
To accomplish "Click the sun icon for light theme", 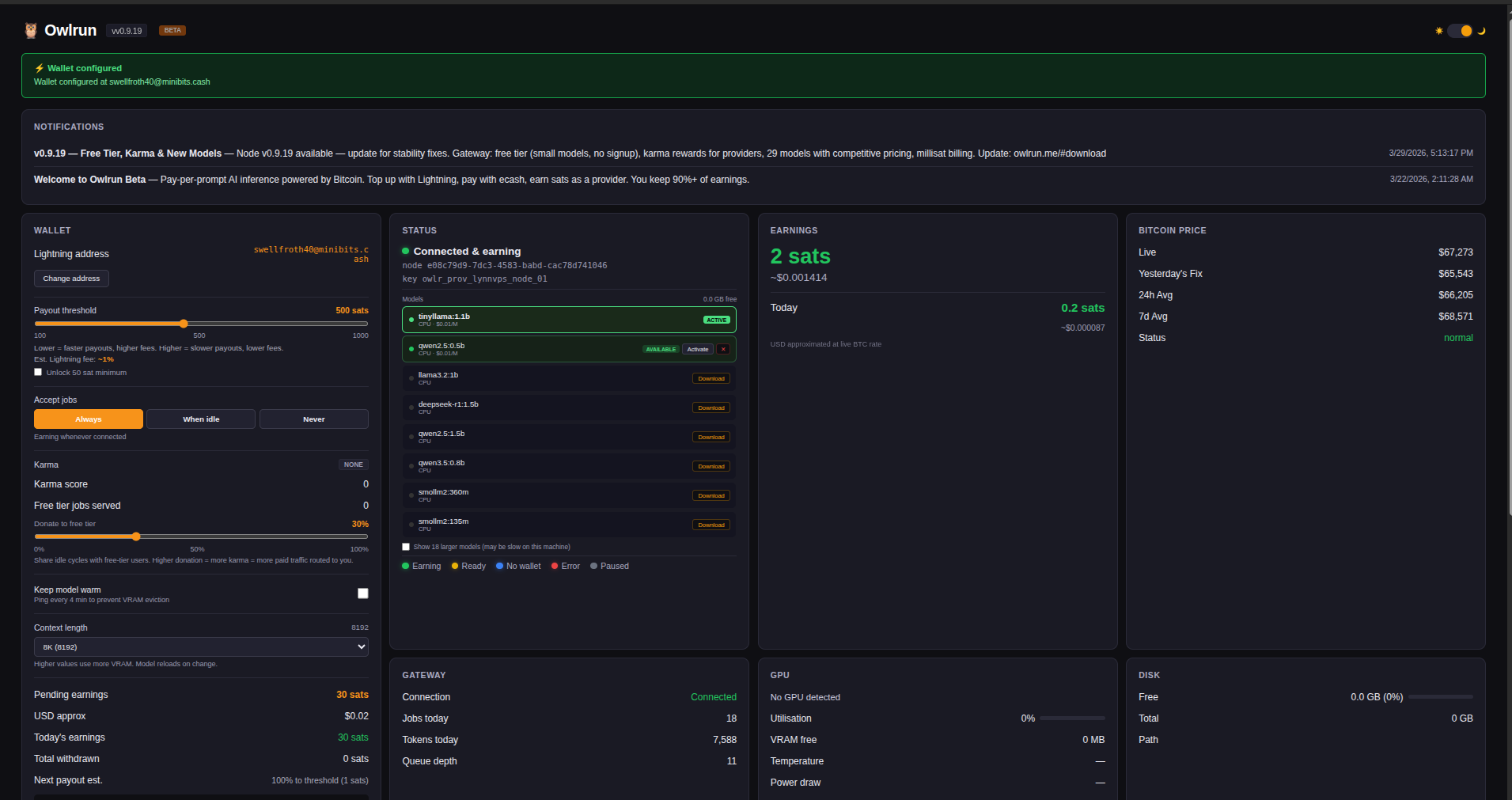I will [1438, 31].
